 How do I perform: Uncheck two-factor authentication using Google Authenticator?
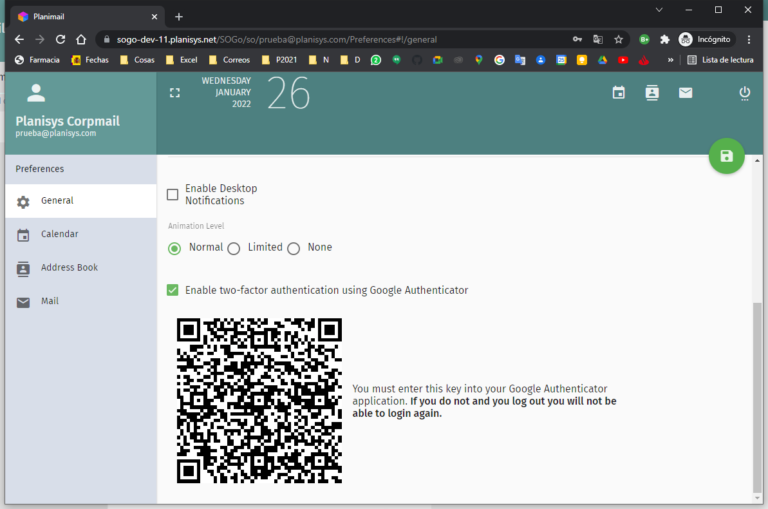(173, 290)
